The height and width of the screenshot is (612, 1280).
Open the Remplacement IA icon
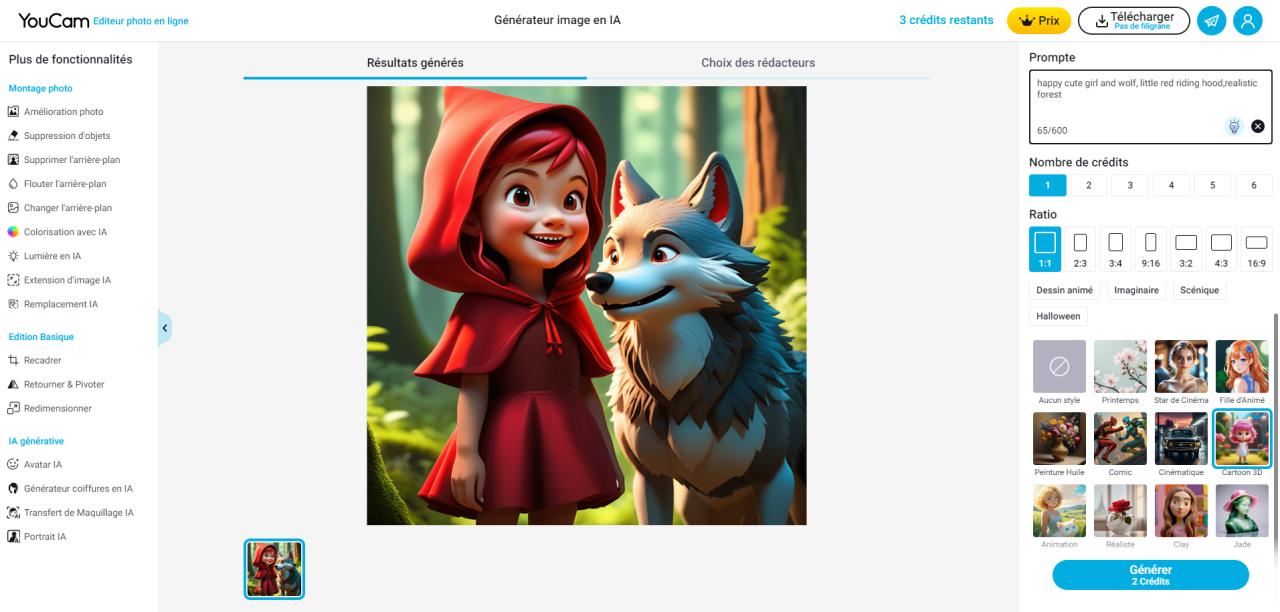click(x=14, y=304)
